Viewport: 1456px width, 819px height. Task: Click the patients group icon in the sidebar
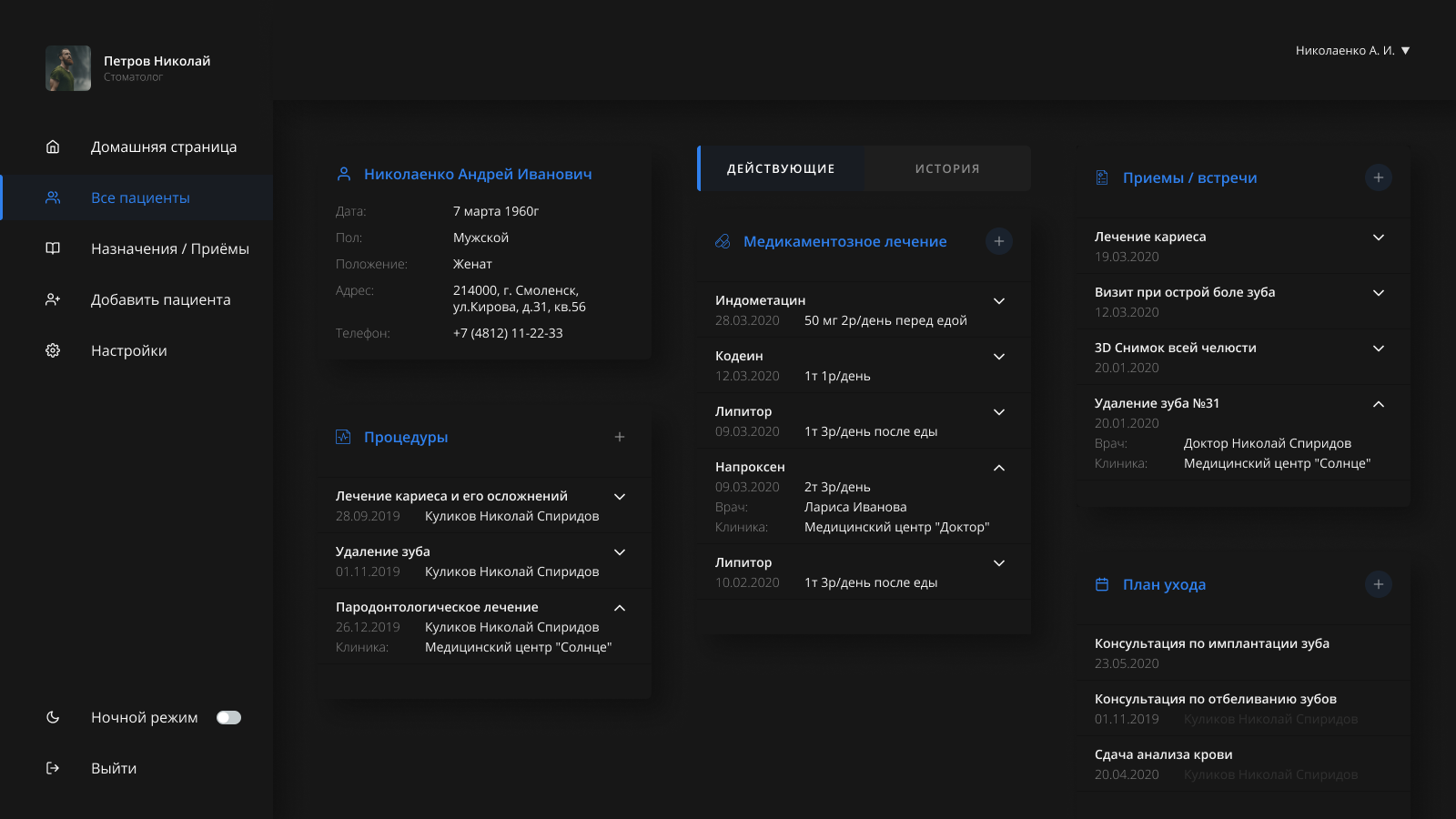click(53, 197)
